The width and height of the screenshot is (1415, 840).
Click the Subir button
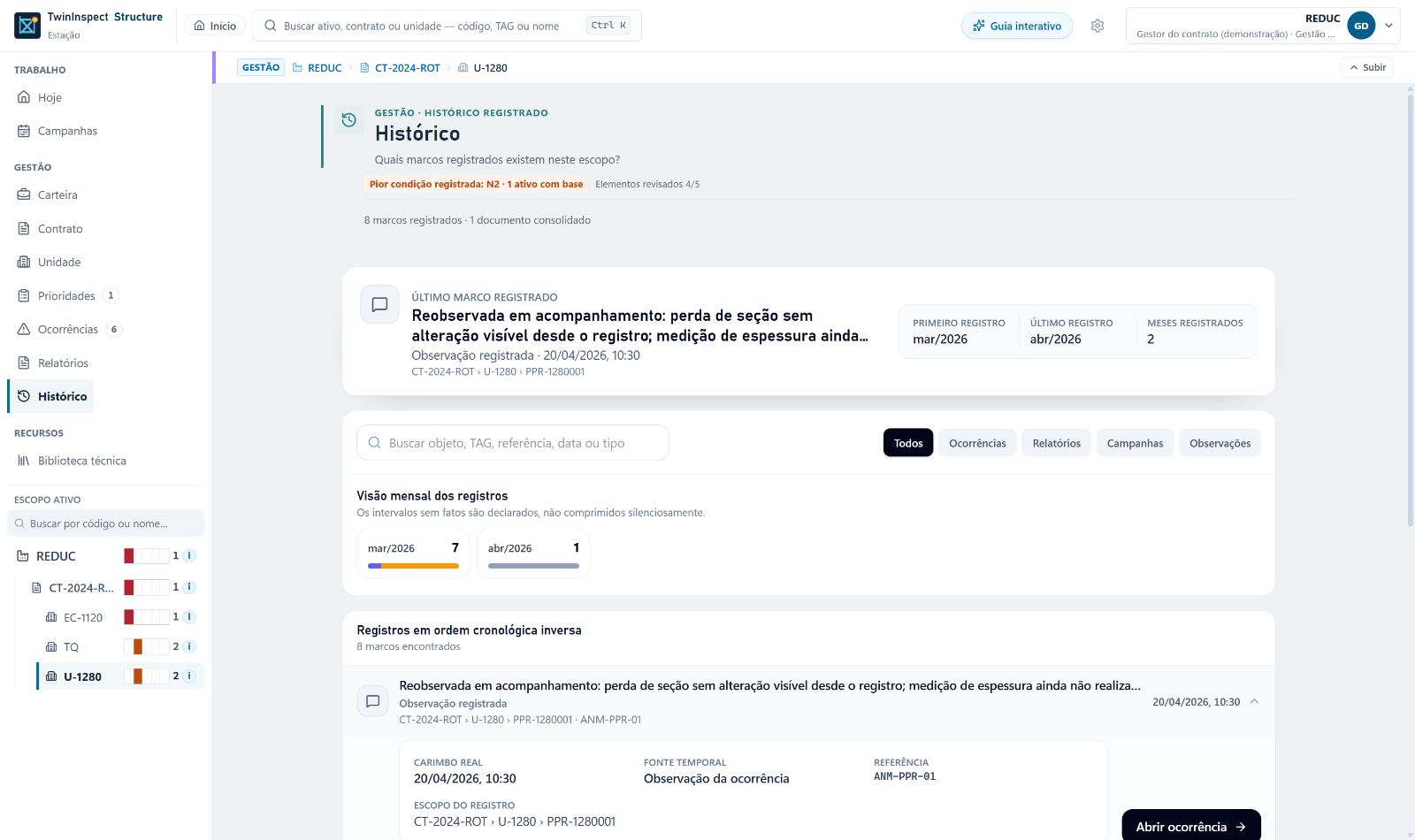tap(1367, 67)
